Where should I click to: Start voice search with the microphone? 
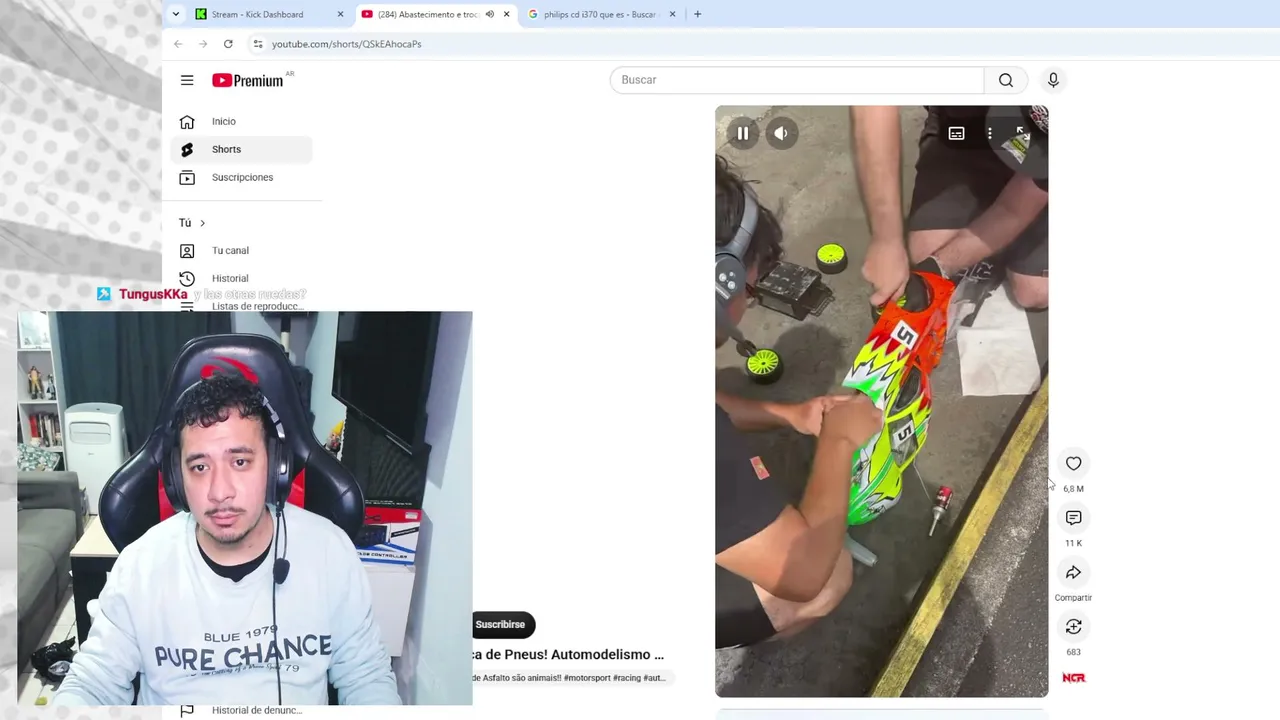pyautogui.click(x=1053, y=80)
